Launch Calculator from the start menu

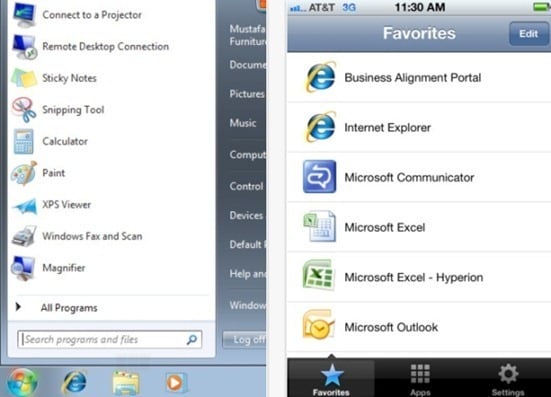click(65, 141)
